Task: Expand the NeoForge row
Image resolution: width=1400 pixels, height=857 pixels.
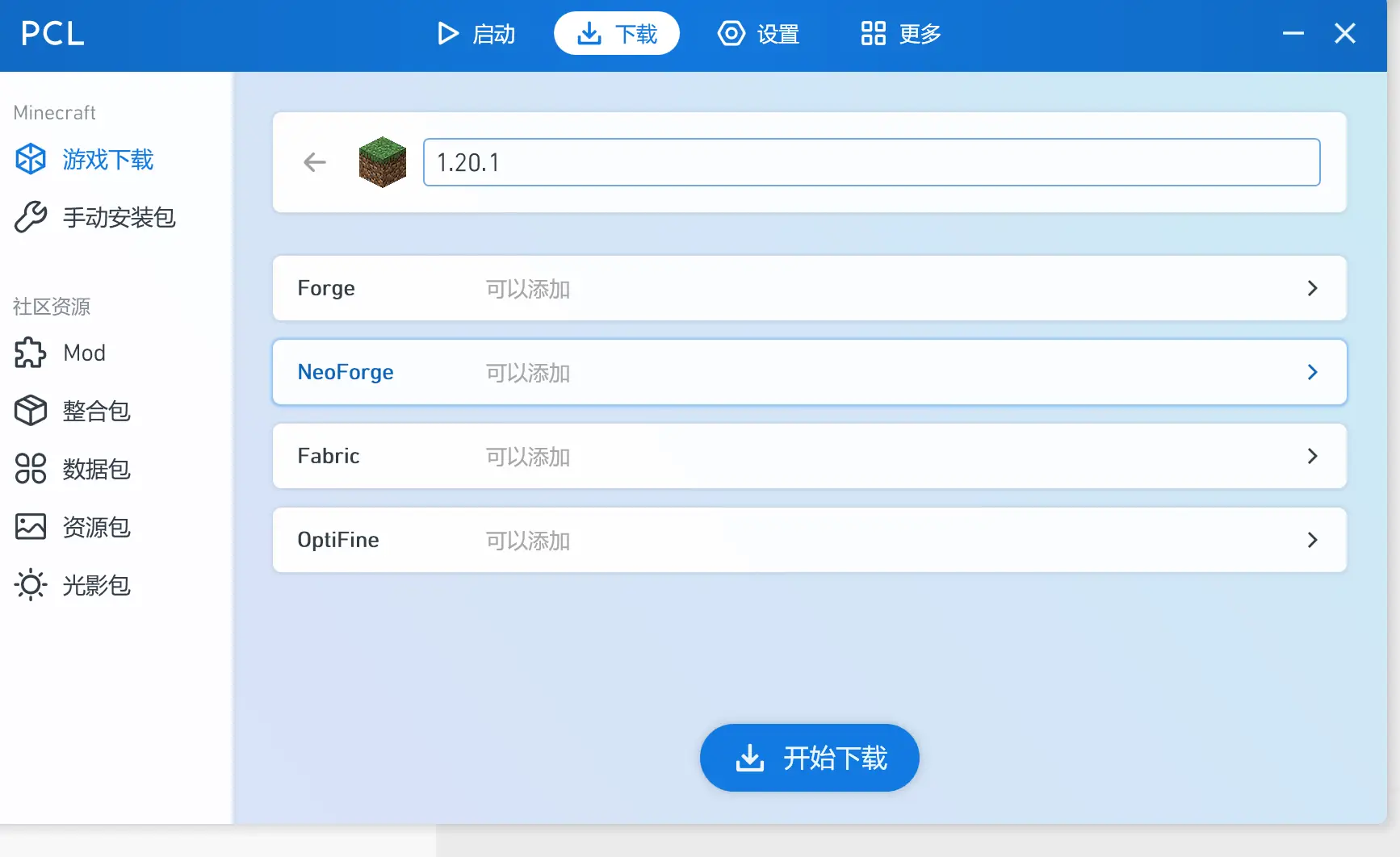Action: click(810, 372)
